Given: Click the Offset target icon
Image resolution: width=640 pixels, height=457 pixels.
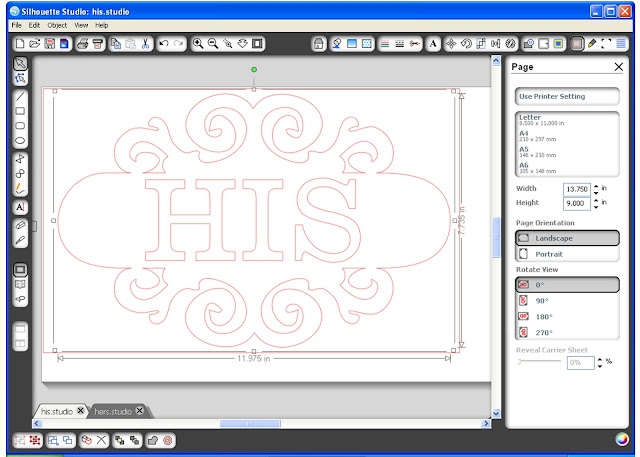Looking at the screenshot, I should (x=167, y=440).
